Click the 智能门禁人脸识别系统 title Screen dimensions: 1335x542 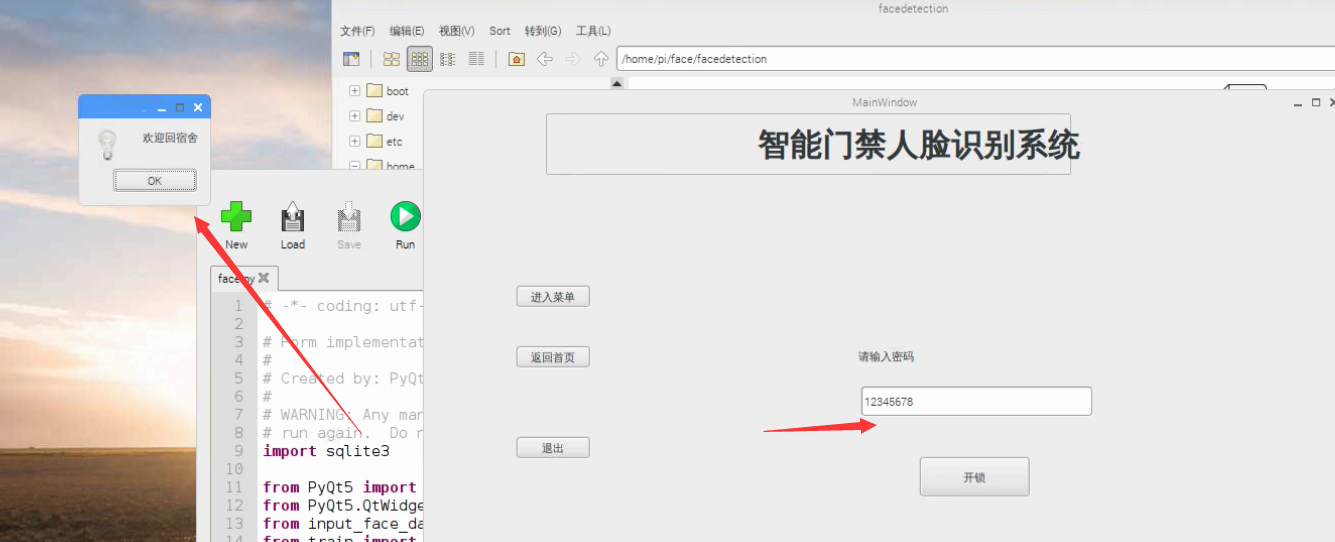pyautogui.click(x=919, y=145)
